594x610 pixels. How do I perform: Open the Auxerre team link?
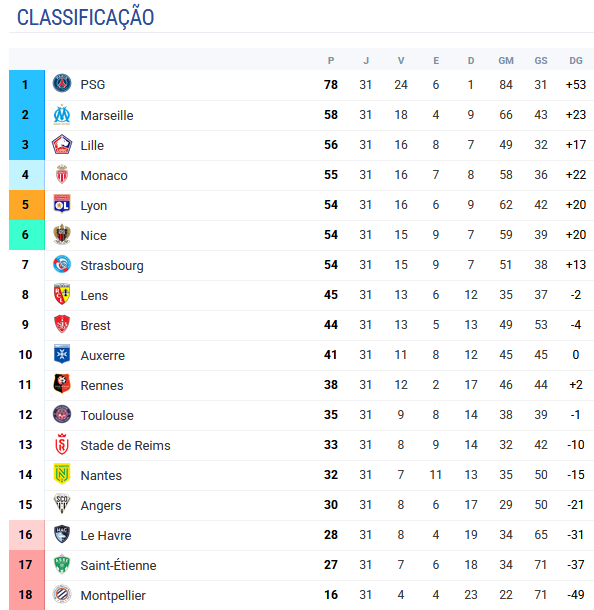[x=103, y=355]
